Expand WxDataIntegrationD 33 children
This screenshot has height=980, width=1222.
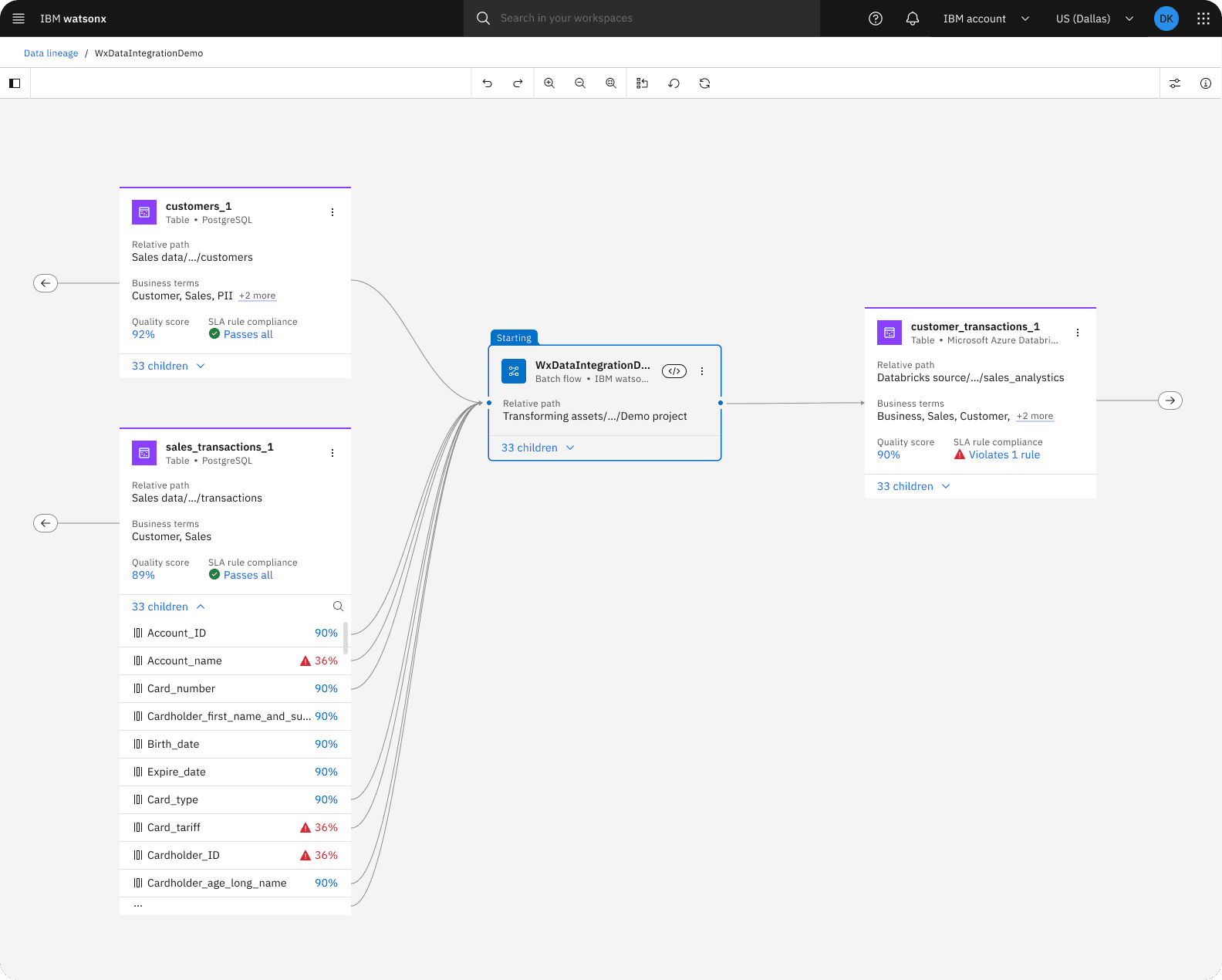point(538,448)
